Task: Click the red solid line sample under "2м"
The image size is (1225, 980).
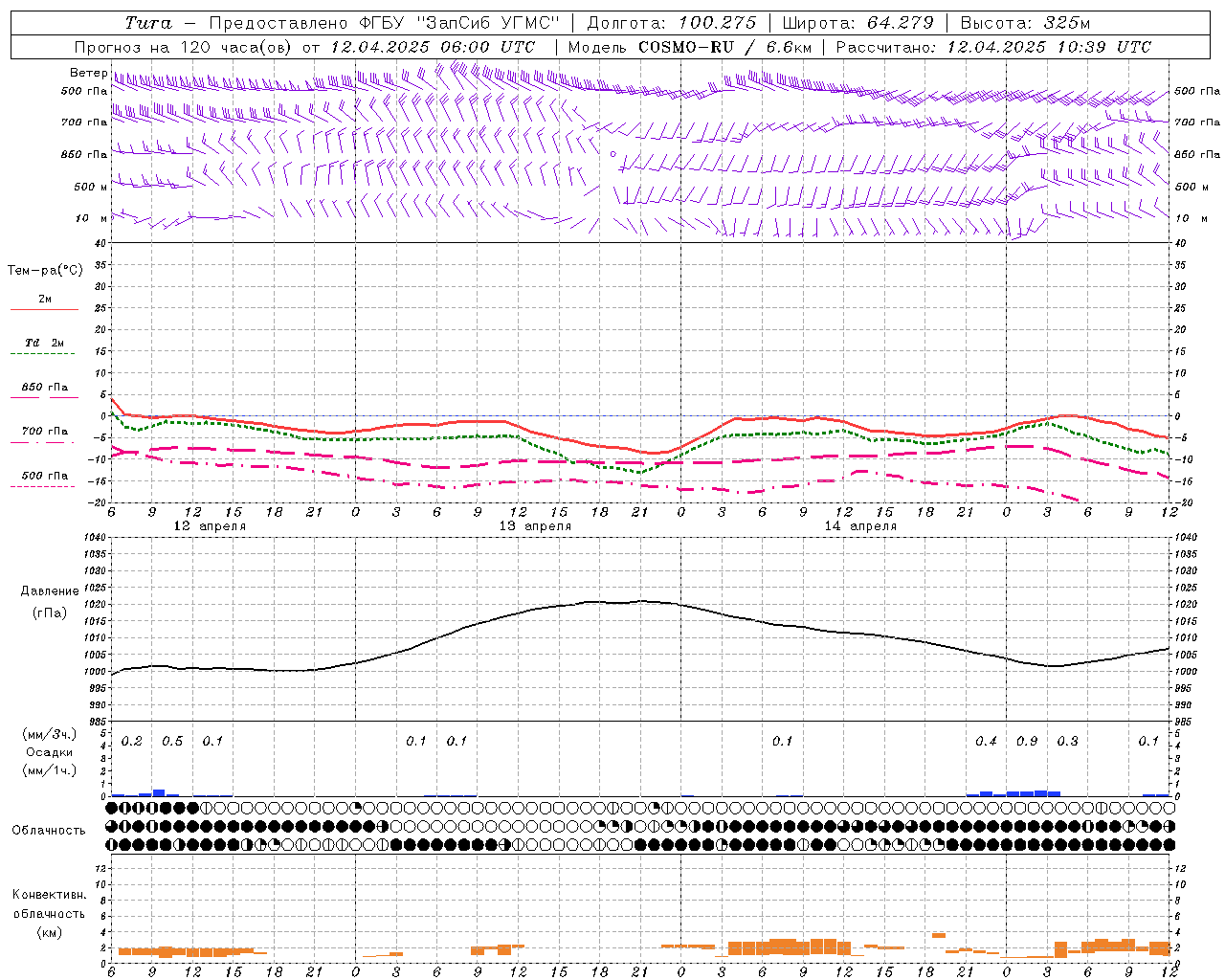Action: (x=44, y=309)
